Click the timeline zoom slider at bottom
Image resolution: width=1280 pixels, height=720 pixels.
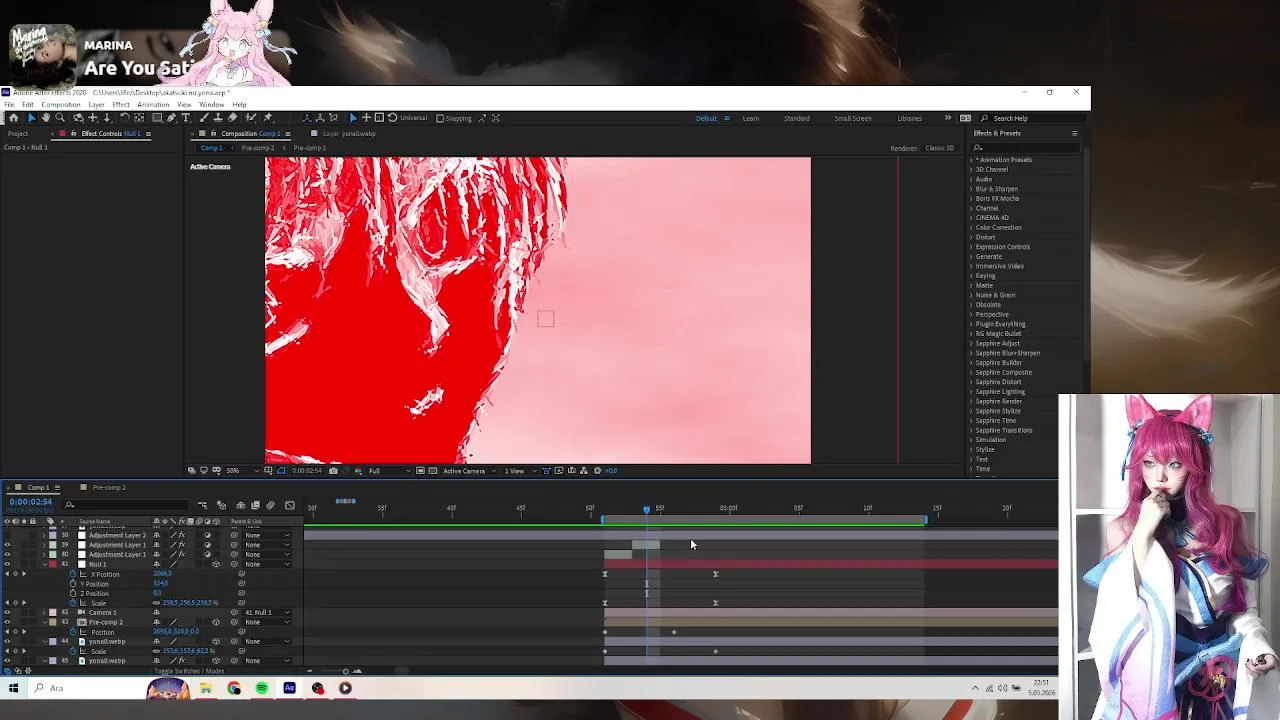pos(345,671)
